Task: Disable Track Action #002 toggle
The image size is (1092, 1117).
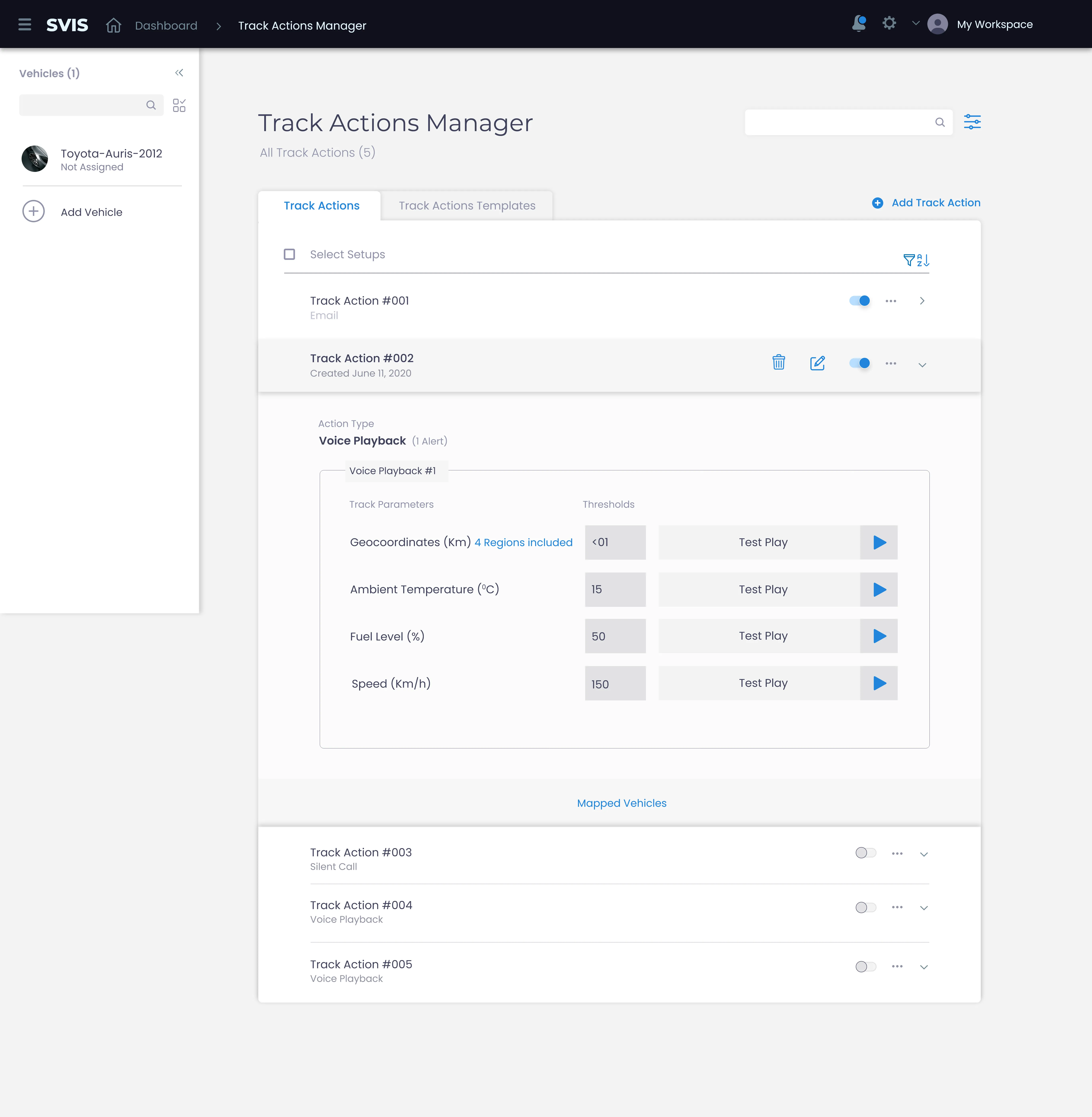Action: 860,363
